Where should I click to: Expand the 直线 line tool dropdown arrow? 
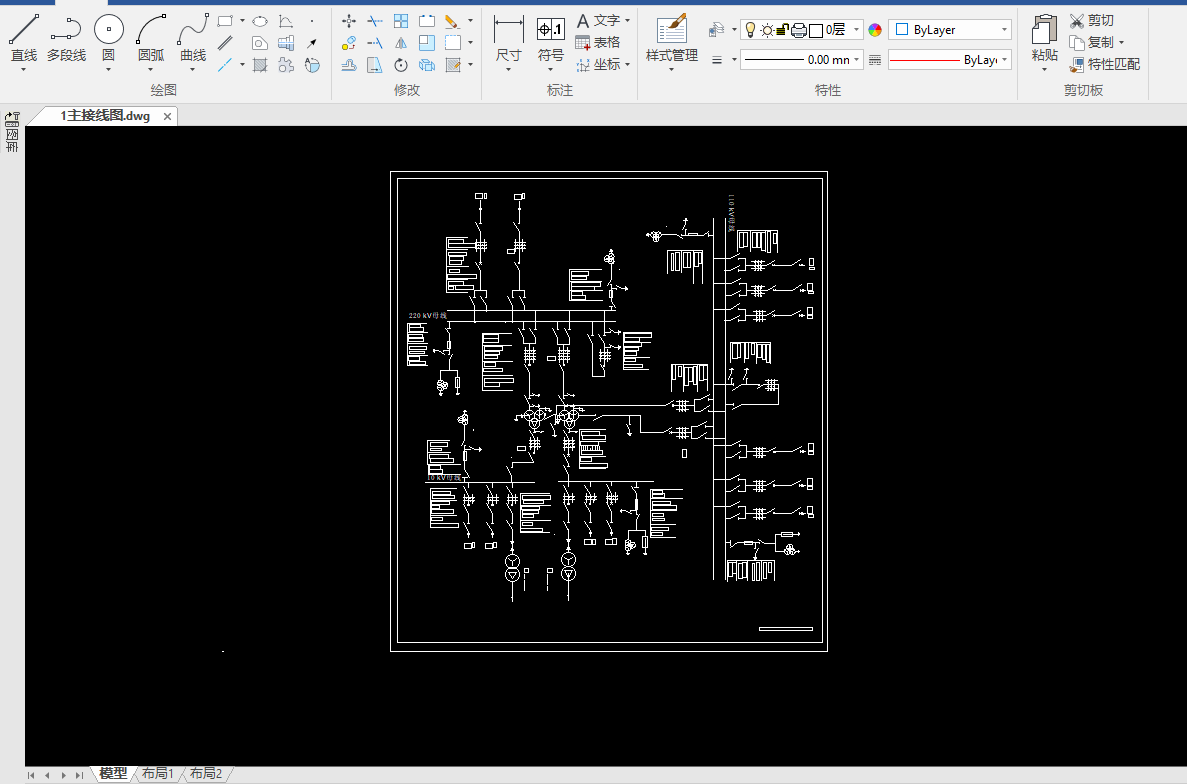[x=23, y=70]
